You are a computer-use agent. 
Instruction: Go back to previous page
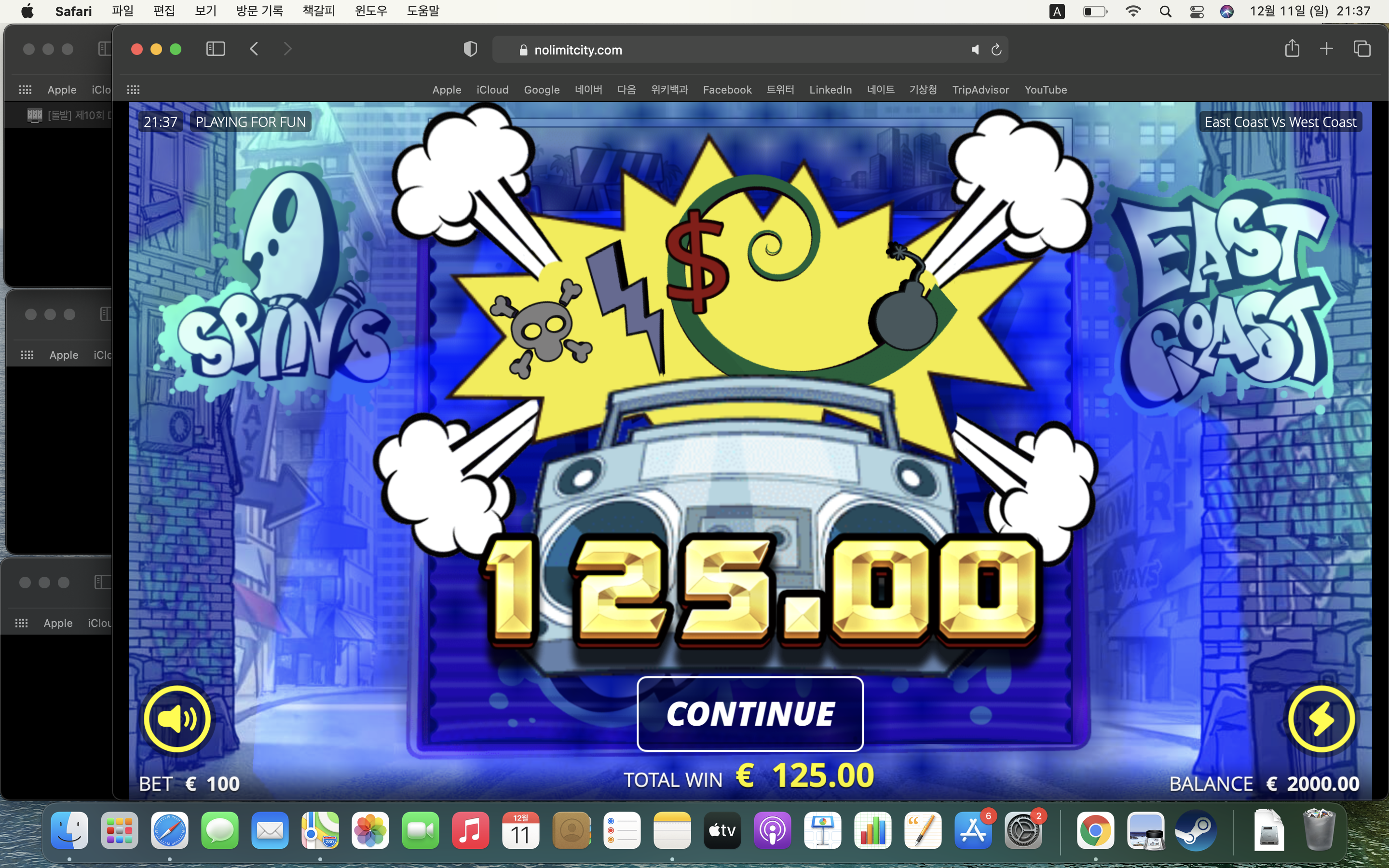click(254, 49)
